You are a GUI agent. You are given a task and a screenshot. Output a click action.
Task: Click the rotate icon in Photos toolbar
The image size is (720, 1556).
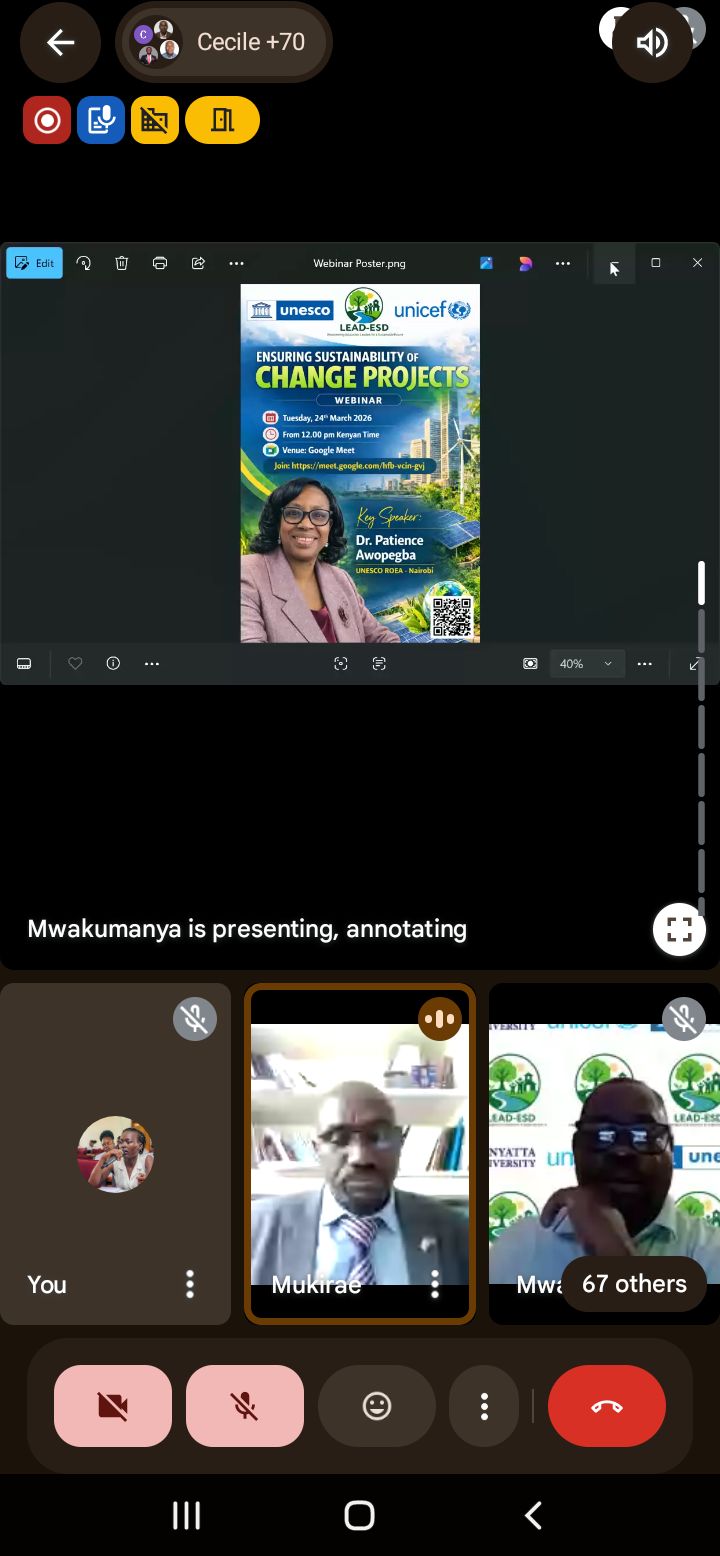point(84,263)
